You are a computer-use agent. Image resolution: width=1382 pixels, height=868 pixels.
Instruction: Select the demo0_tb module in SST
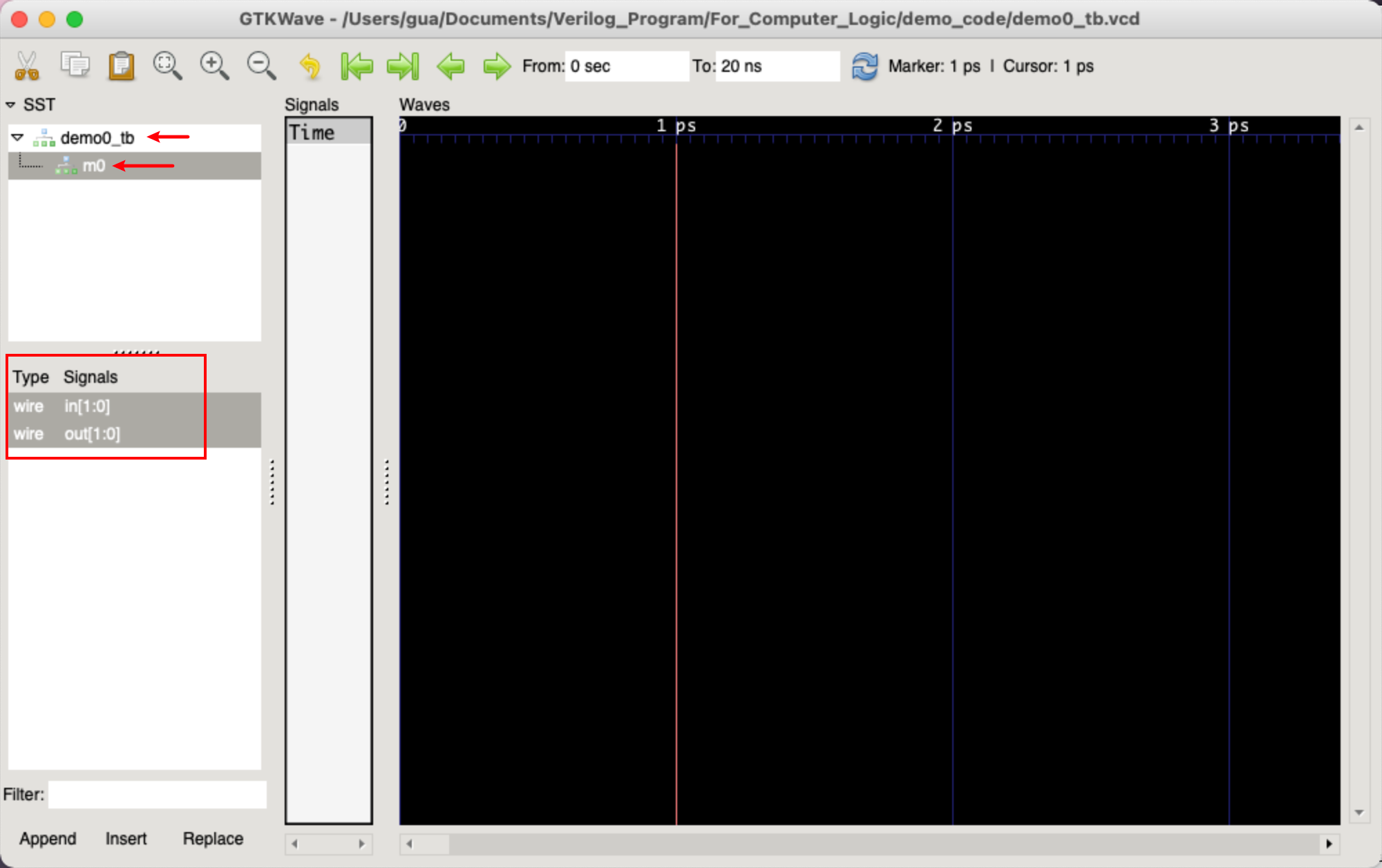(x=97, y=138)
